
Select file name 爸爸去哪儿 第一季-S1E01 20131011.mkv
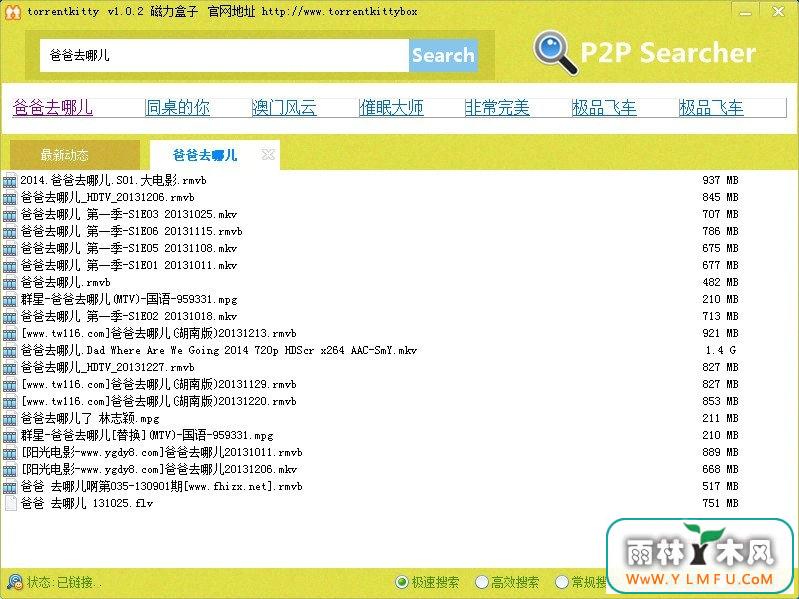[x=129, y=265]
